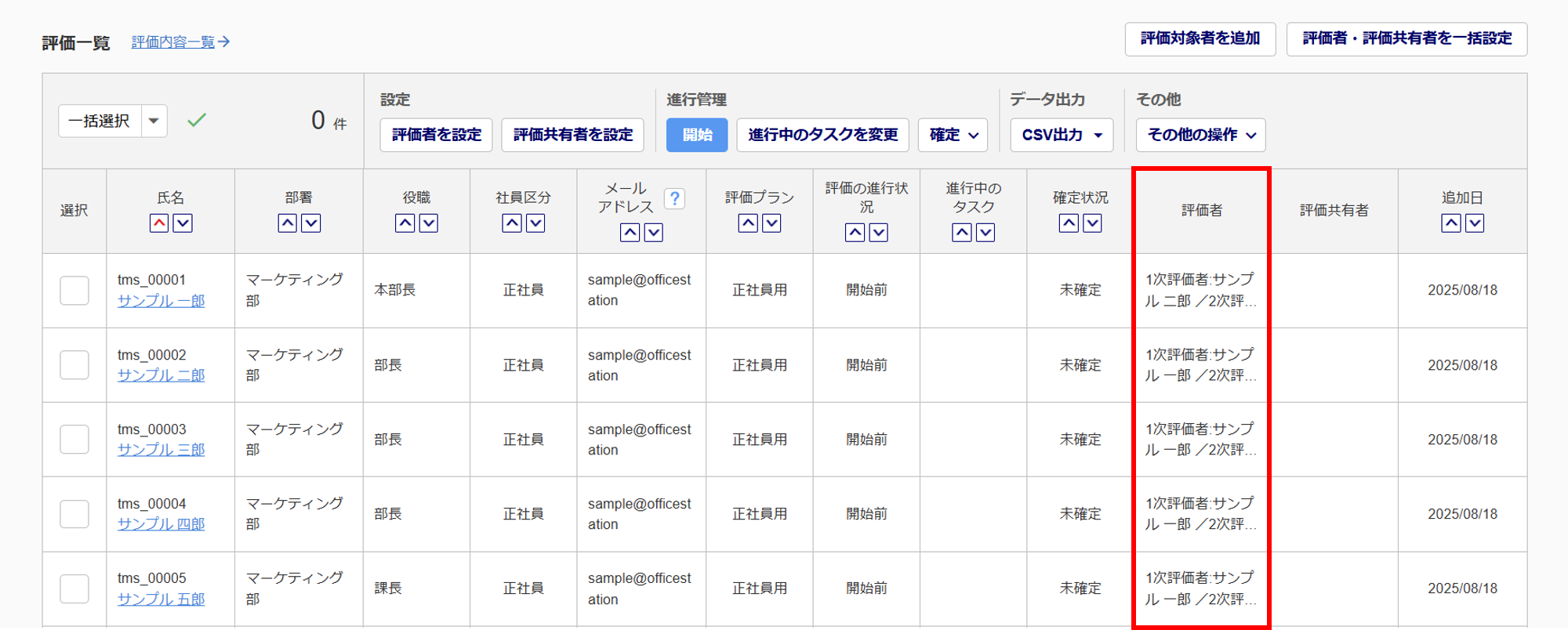Open サンプル 二郎 profile link
The width and height of the screenshot is (1568, 630).
(x=161, y=375)
